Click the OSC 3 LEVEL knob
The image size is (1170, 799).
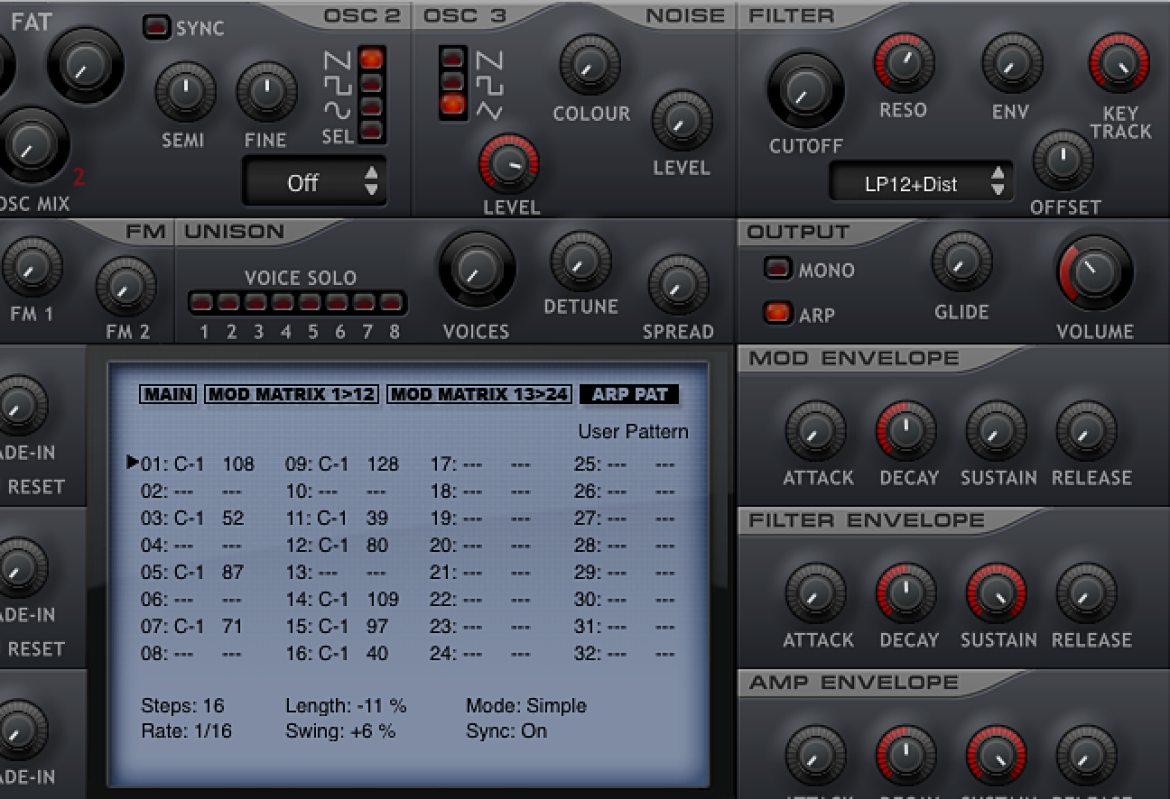pos(509,163)
